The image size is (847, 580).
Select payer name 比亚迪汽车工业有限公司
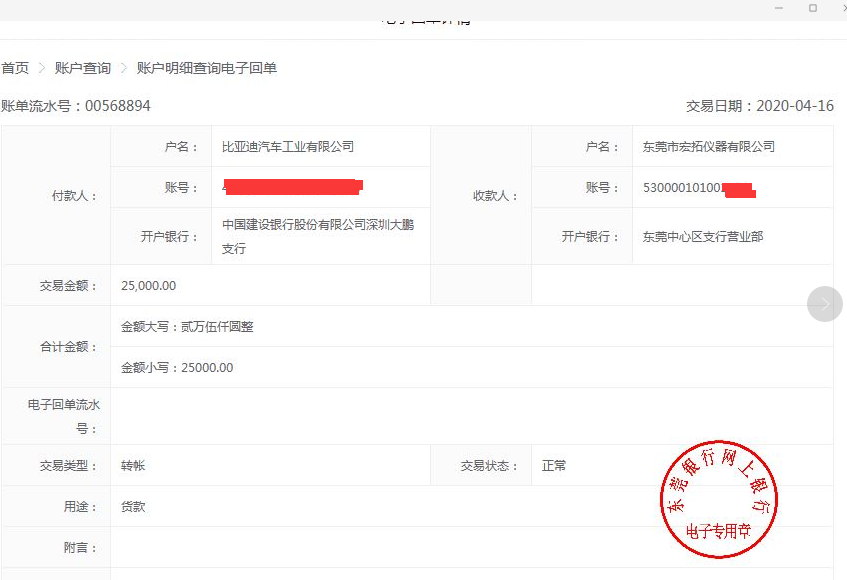[x=288, y=147]
